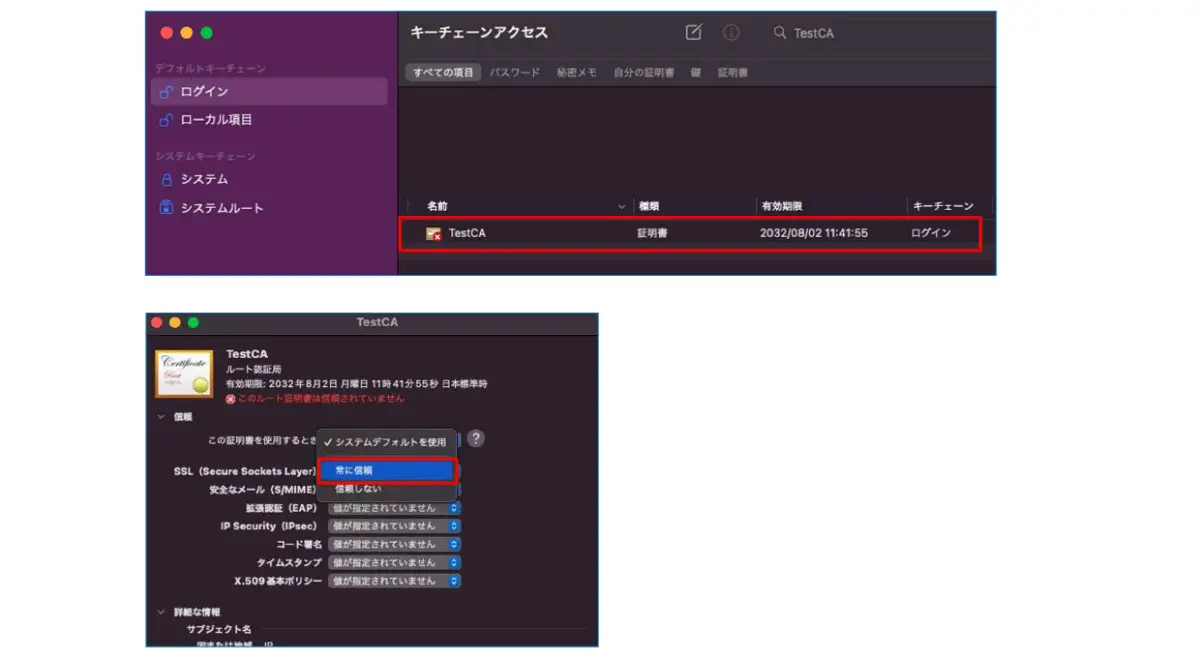Open the 拡張認証 (EAP) trust dropdown

395,508
